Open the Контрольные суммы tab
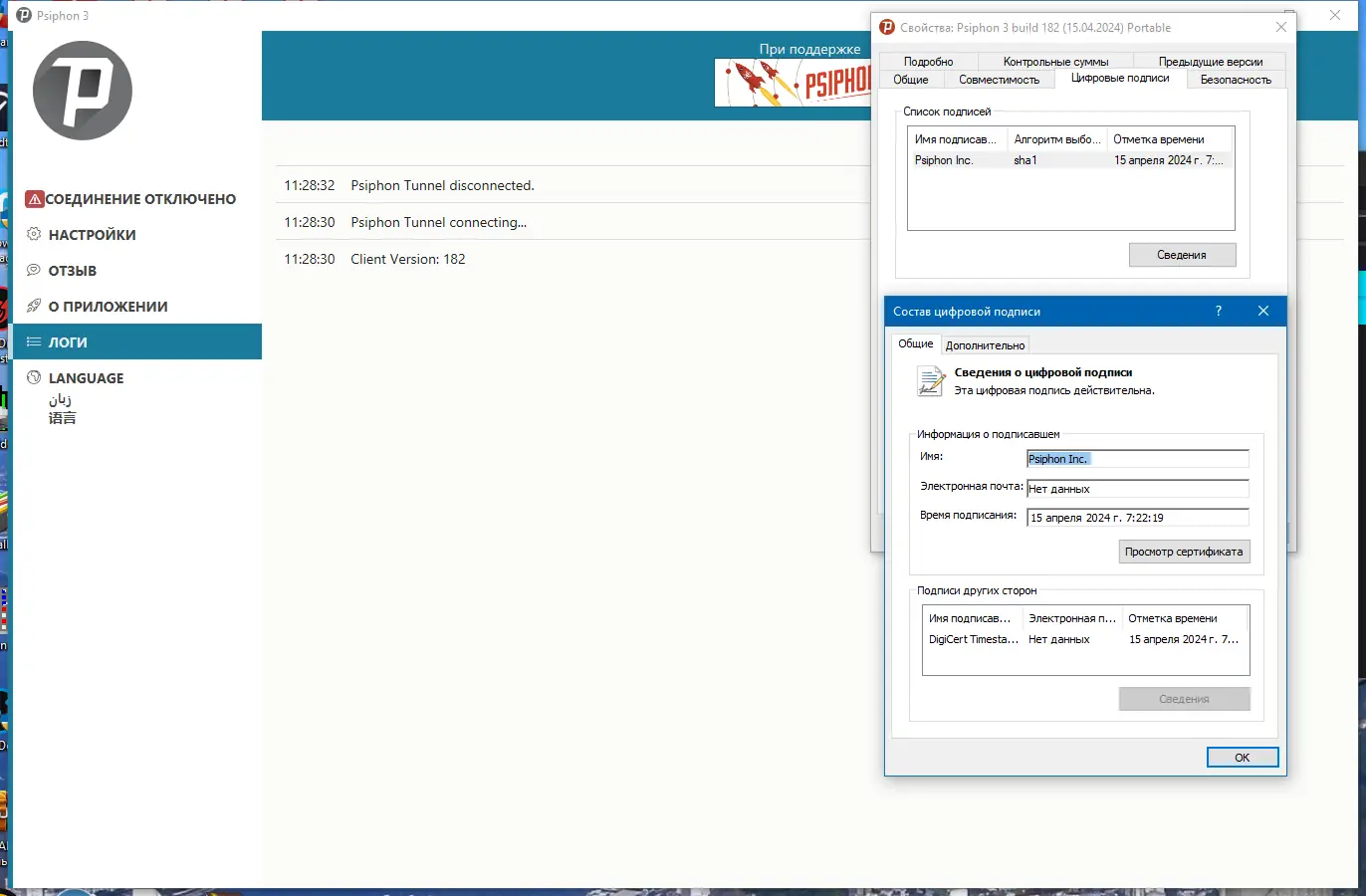This screenshot has height=896, width=1366. click(1055, 62)
